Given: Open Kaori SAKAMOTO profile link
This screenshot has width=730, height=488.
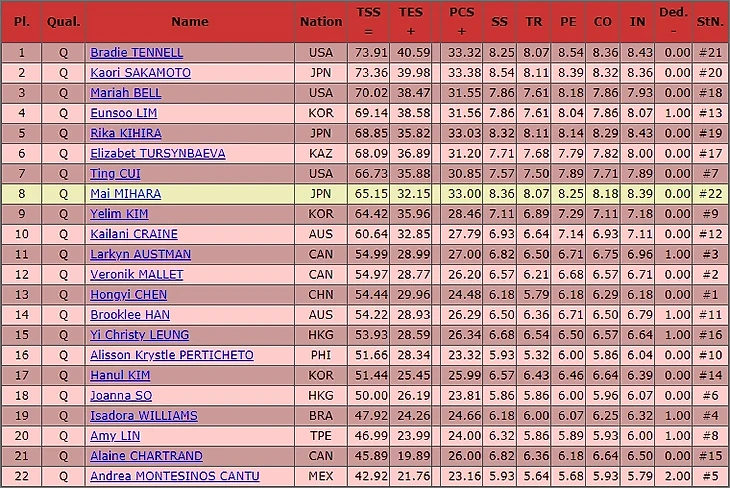Looking at the screenshot, I should tap(141, 73).
